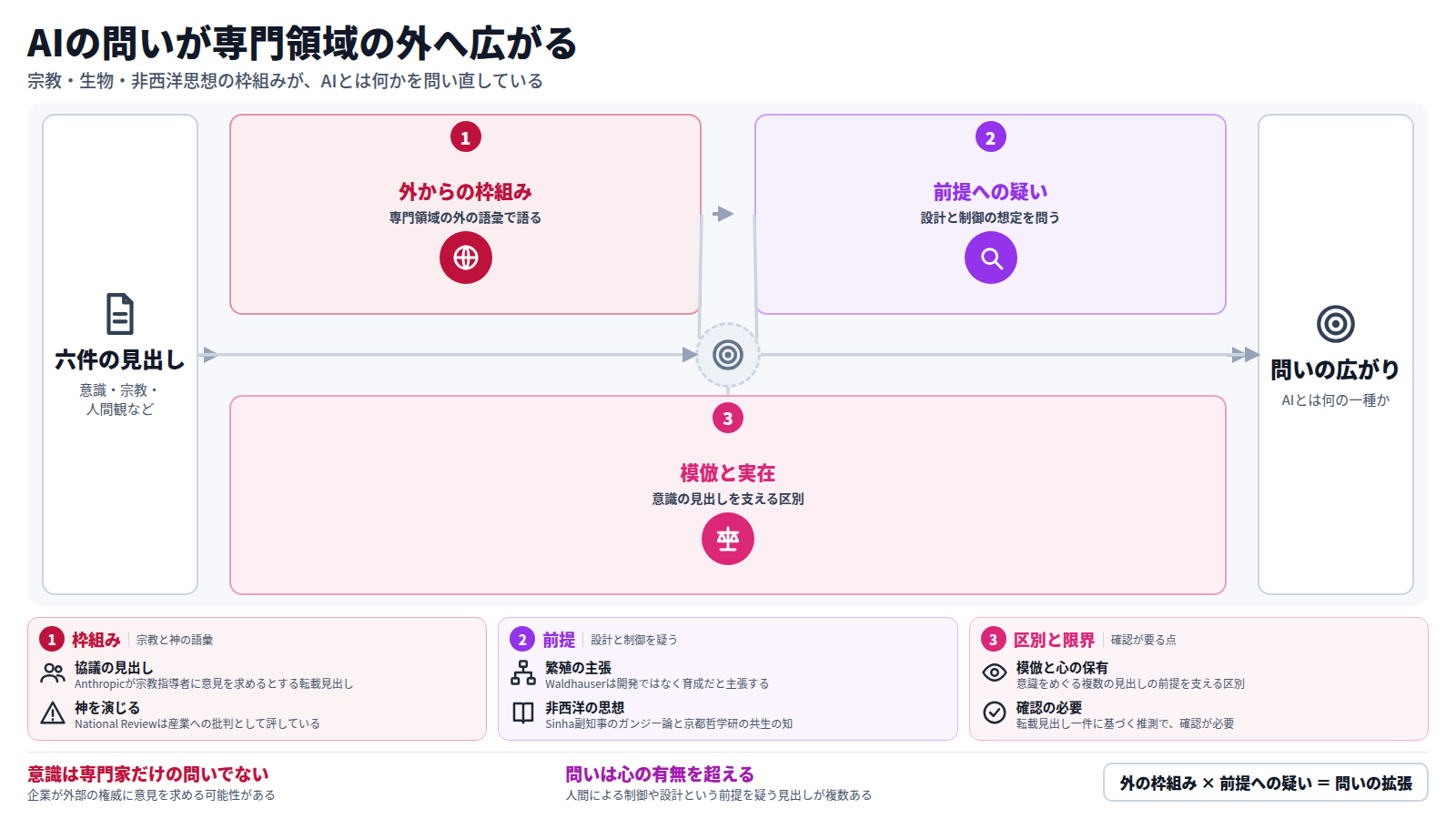
Task: Click the 確認の必要 item title
Action: [1049, 708]
